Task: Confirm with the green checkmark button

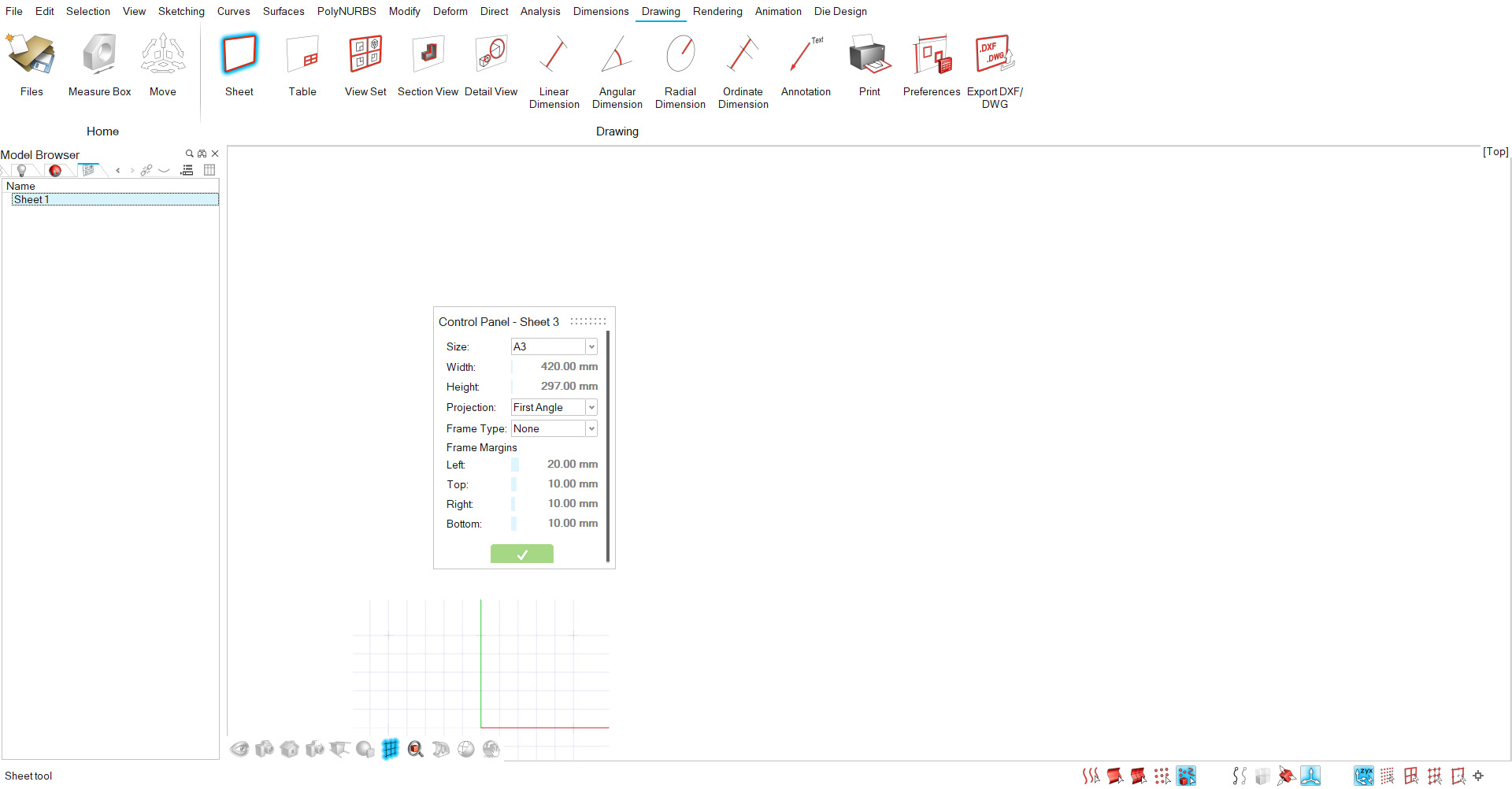Action: pos(521,554)
